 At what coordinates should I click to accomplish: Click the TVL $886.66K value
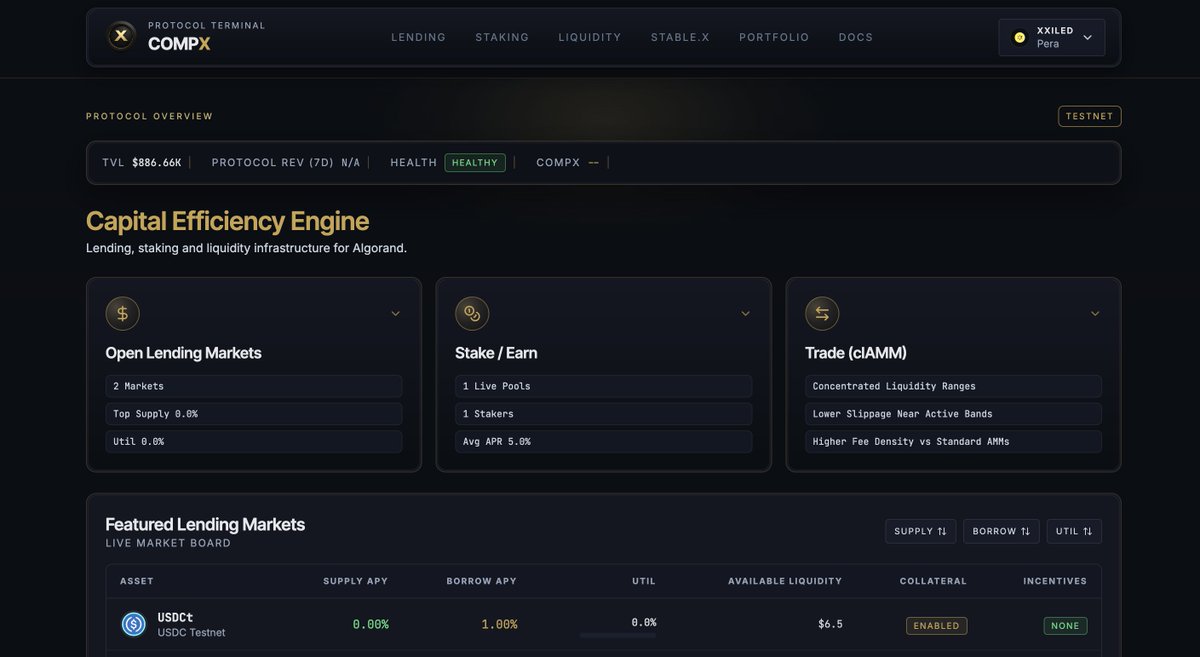tap(157, 162)
